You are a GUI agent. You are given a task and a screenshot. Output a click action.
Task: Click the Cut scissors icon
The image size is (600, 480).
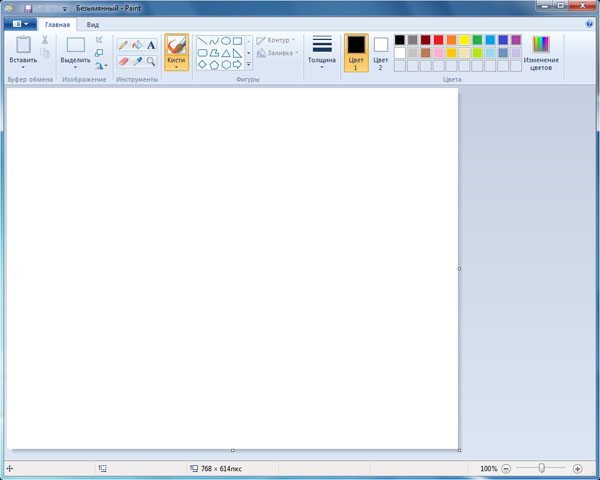(x=45, y=40)
